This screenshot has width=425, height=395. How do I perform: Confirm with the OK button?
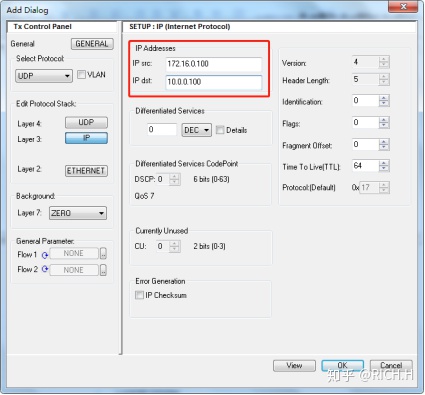click(x=343, y=366)
